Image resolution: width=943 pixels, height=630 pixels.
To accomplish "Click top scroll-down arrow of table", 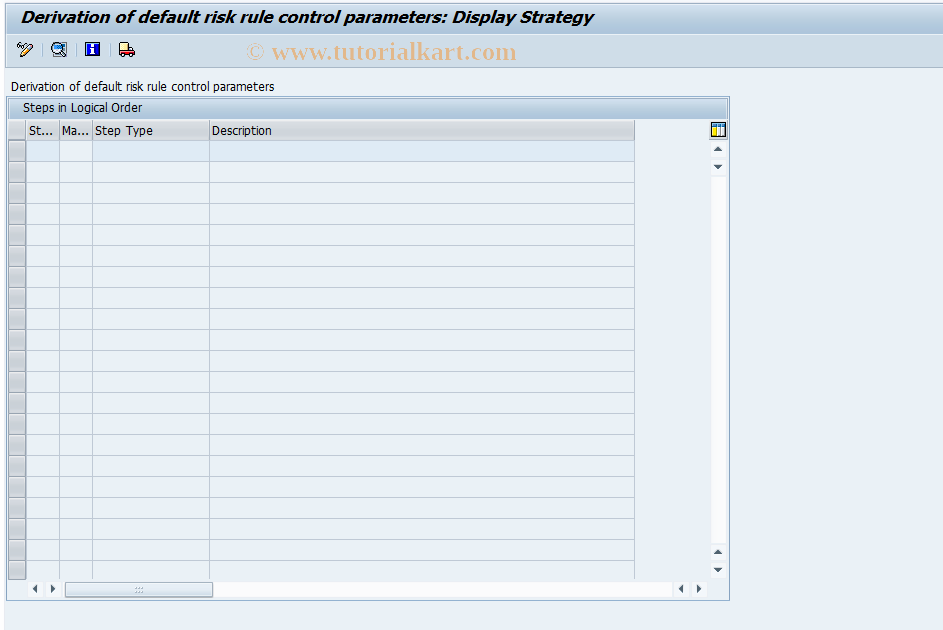I will tap(718, 167).
